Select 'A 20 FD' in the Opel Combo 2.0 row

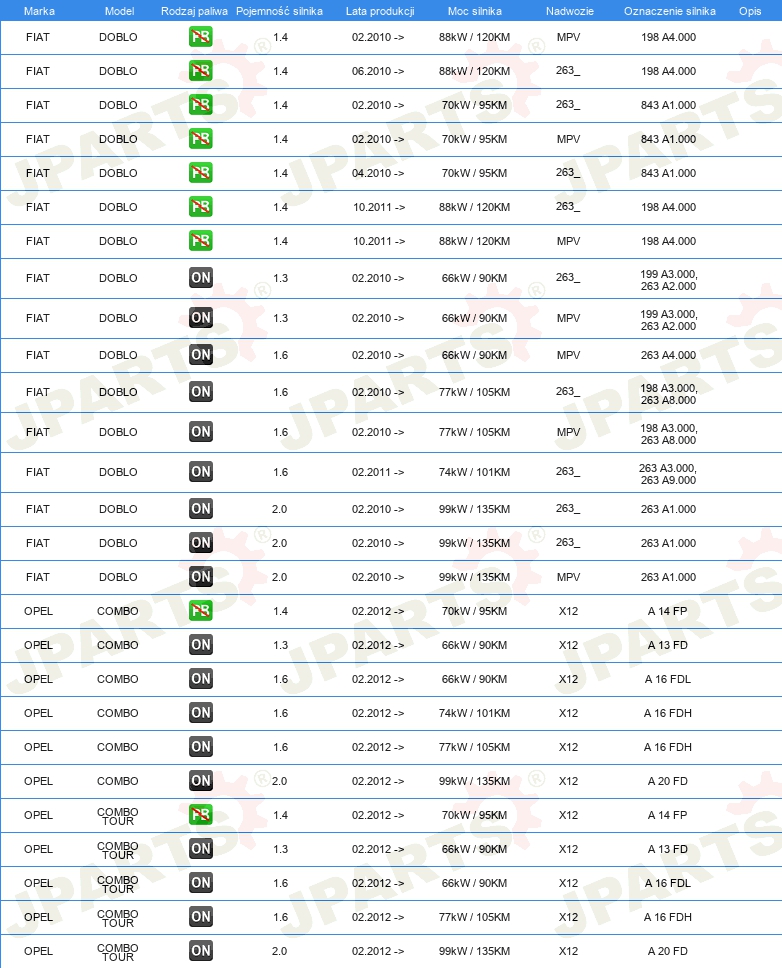click(x=667, y=781)
